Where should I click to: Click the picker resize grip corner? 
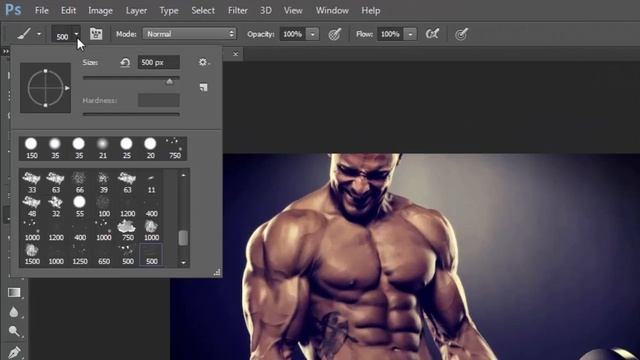[217, 272]
